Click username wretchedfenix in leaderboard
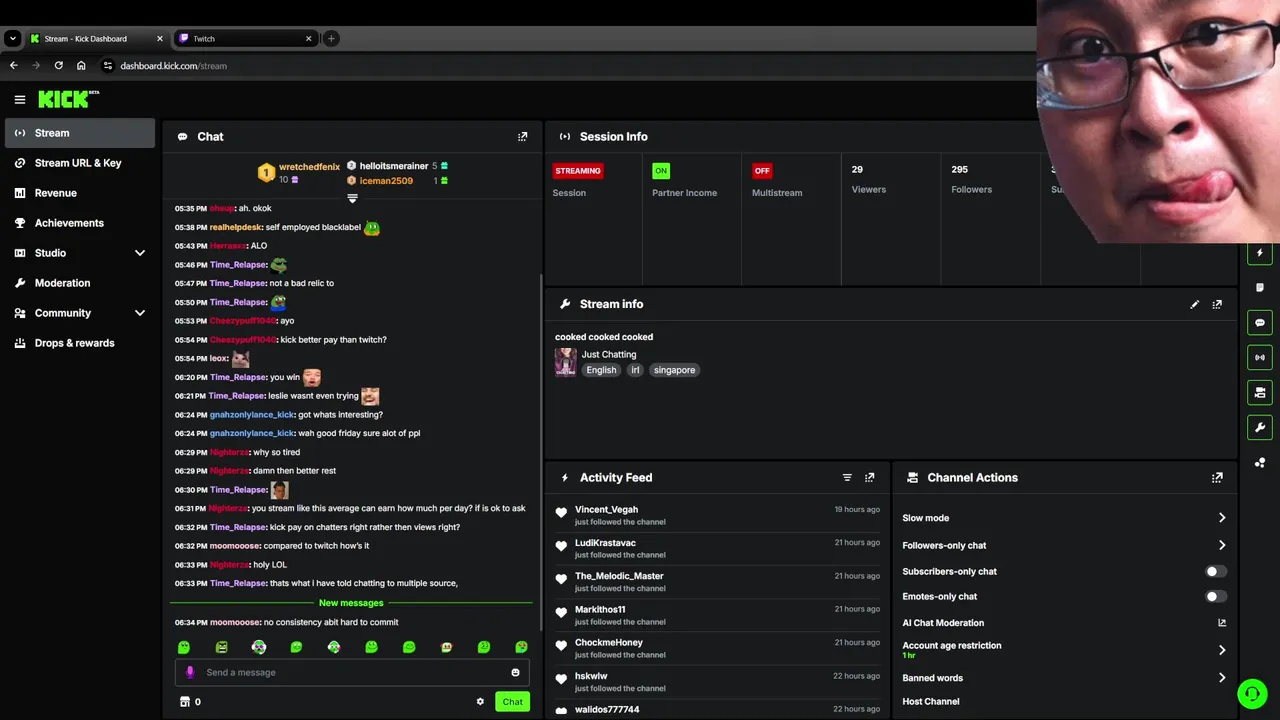 (309, 167)
